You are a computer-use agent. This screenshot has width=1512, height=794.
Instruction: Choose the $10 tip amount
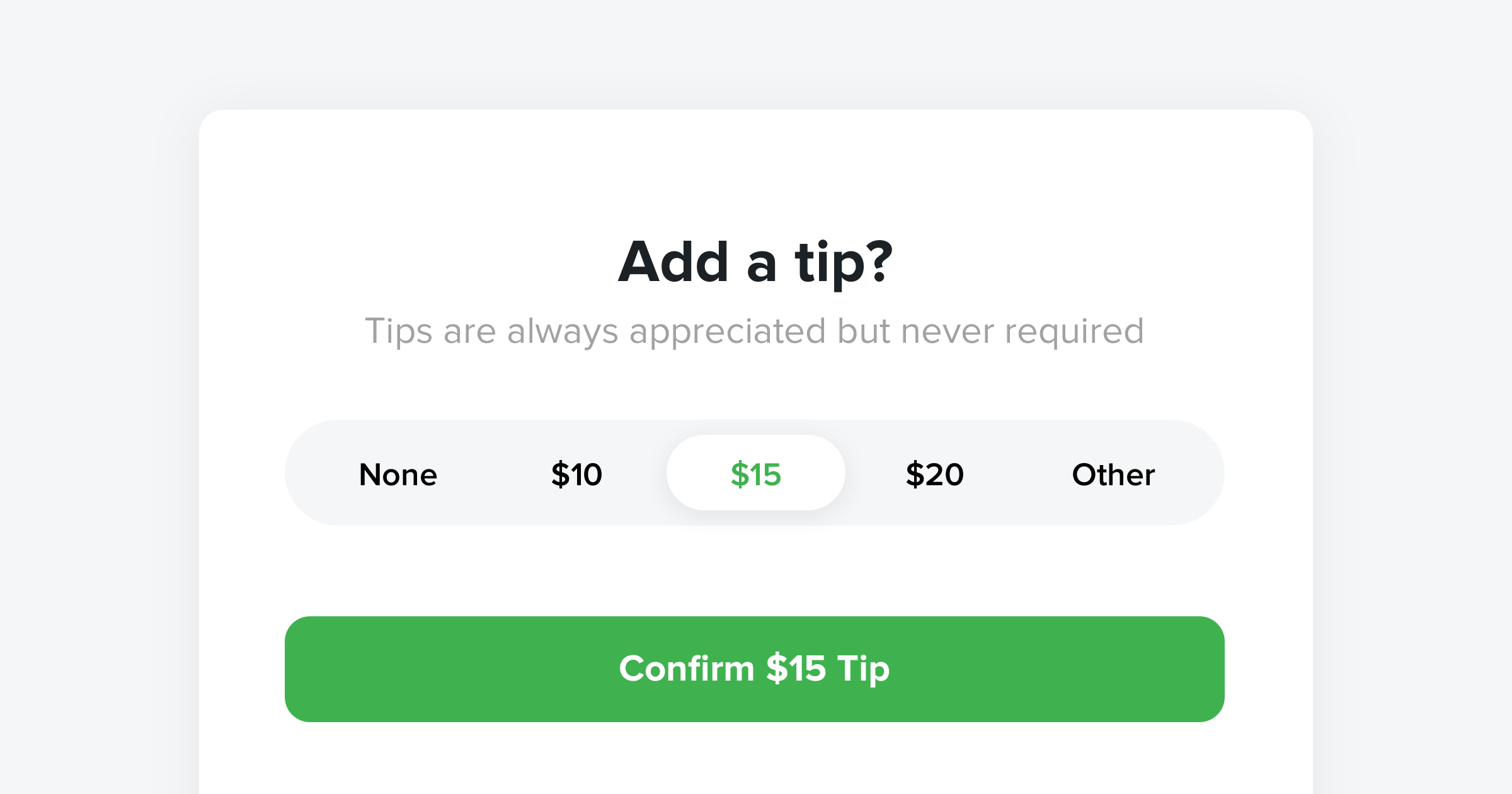point(576,474)
